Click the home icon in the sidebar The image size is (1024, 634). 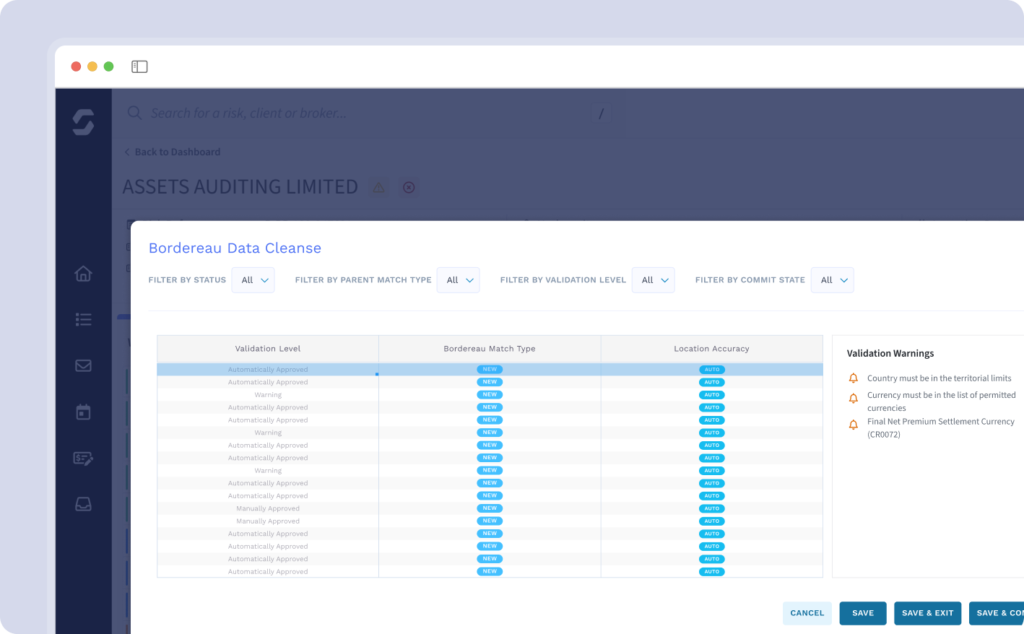click(83, 274)
